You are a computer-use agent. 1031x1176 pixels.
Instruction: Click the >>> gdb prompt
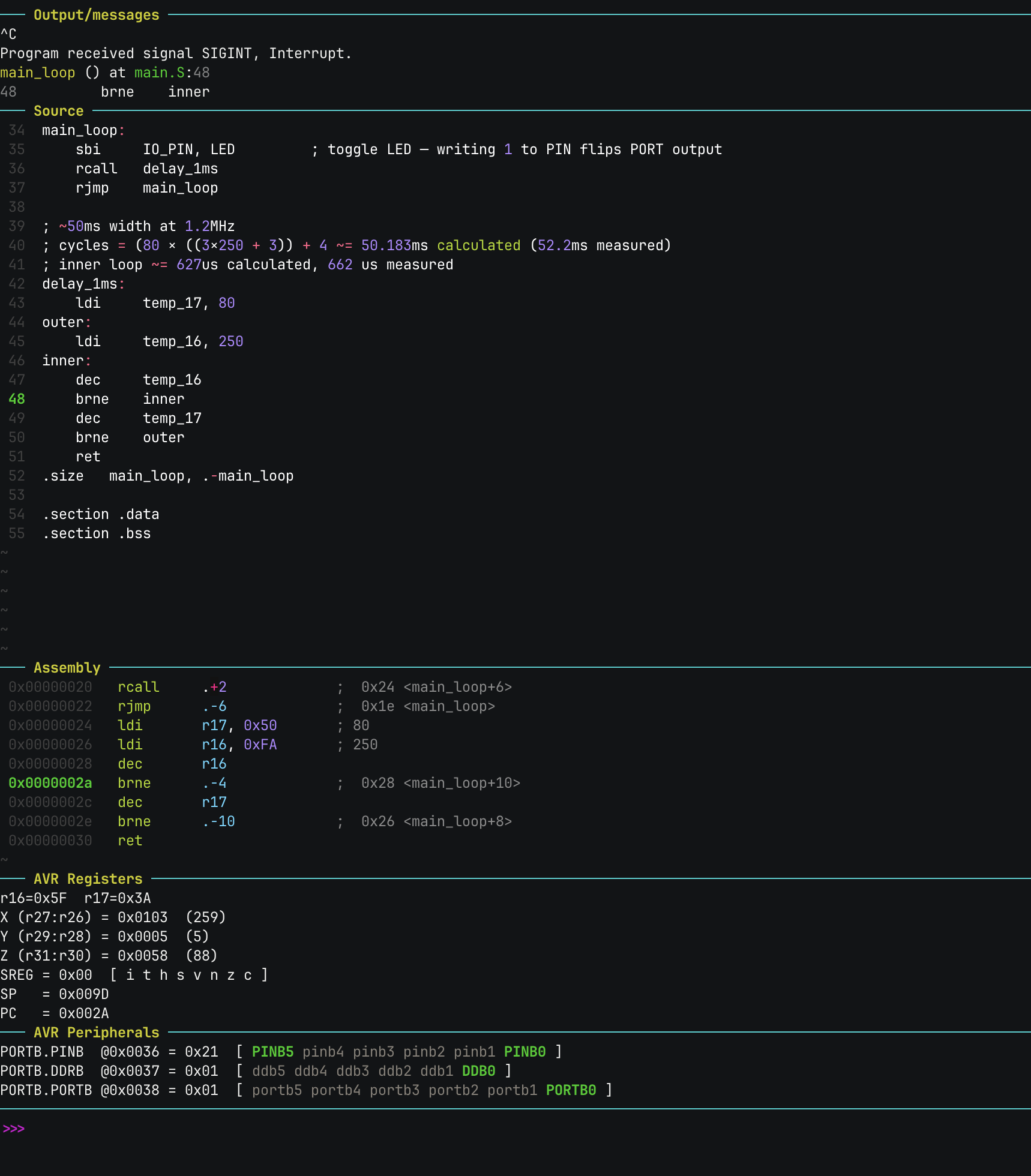coord(13,1129)
